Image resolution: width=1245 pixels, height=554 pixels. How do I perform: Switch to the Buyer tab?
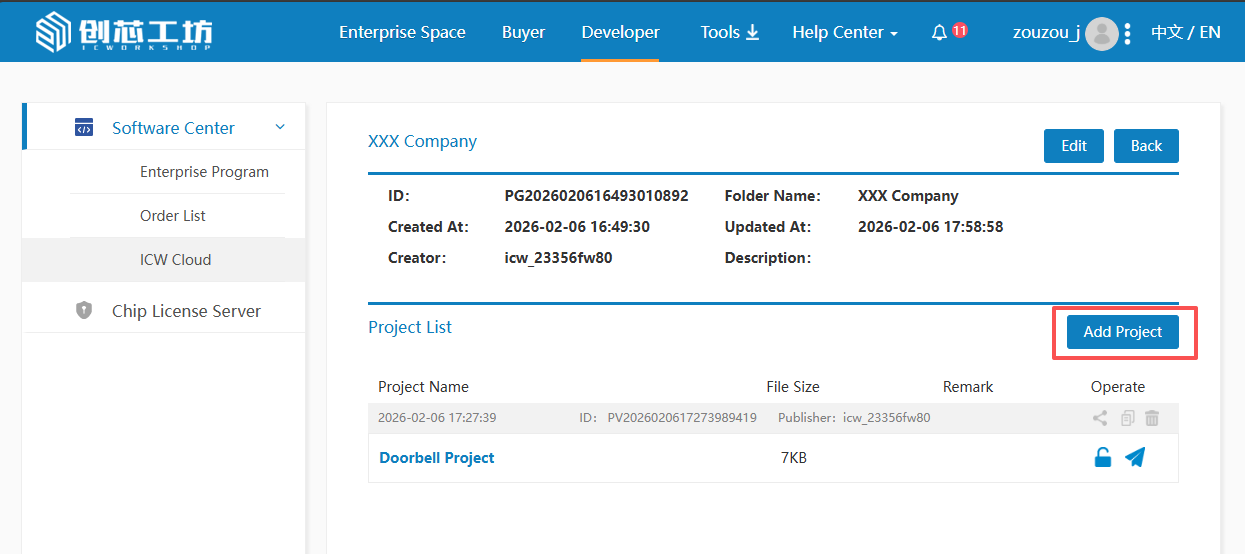point(523,32)
